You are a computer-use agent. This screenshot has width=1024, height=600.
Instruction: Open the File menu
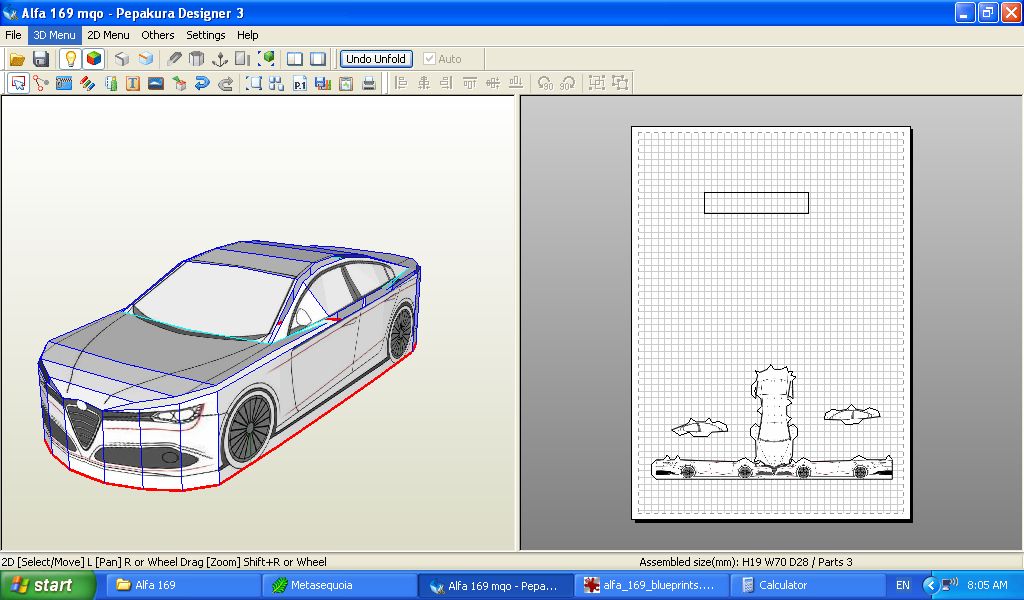pos(13,35)
